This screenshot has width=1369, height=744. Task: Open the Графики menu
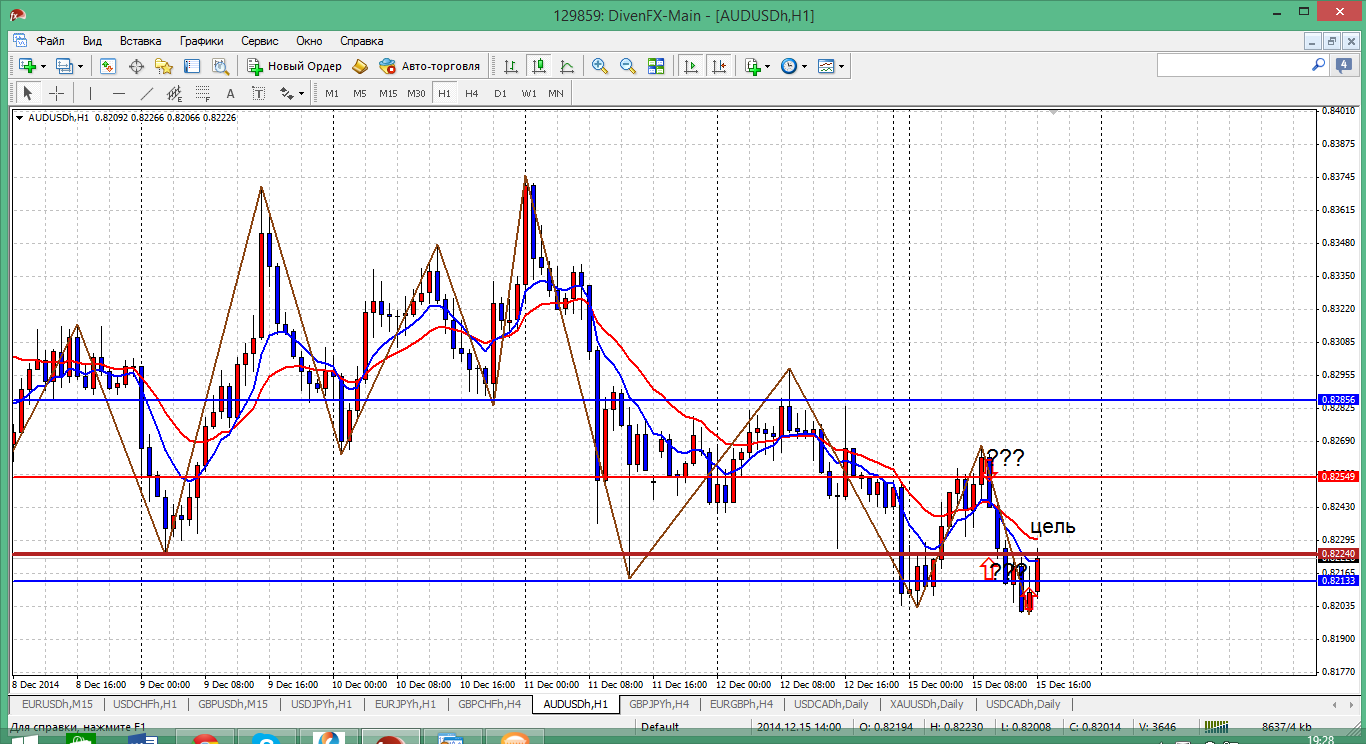[x=201, y=41]
